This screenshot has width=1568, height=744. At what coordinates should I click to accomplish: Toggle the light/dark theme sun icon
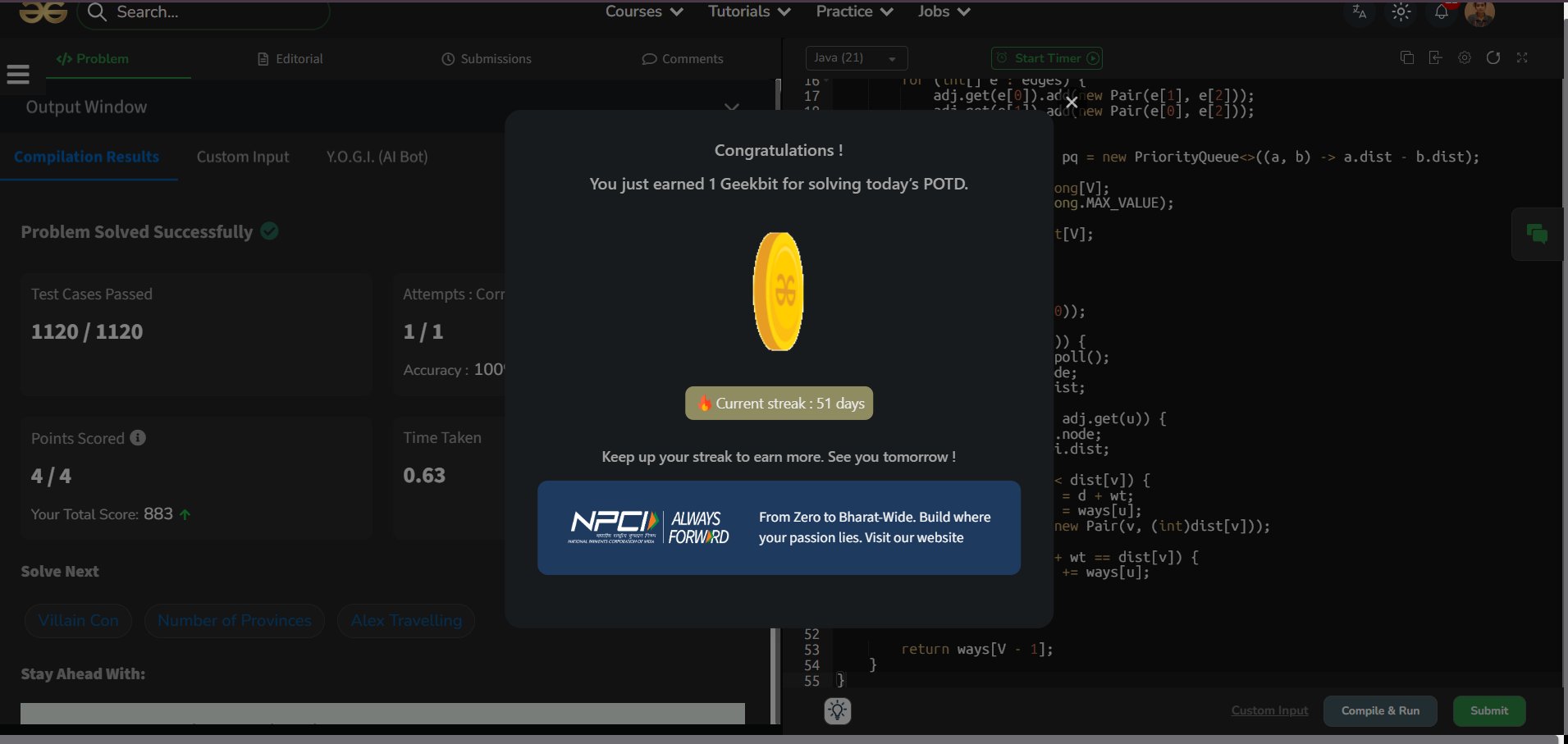[1401, 11]
